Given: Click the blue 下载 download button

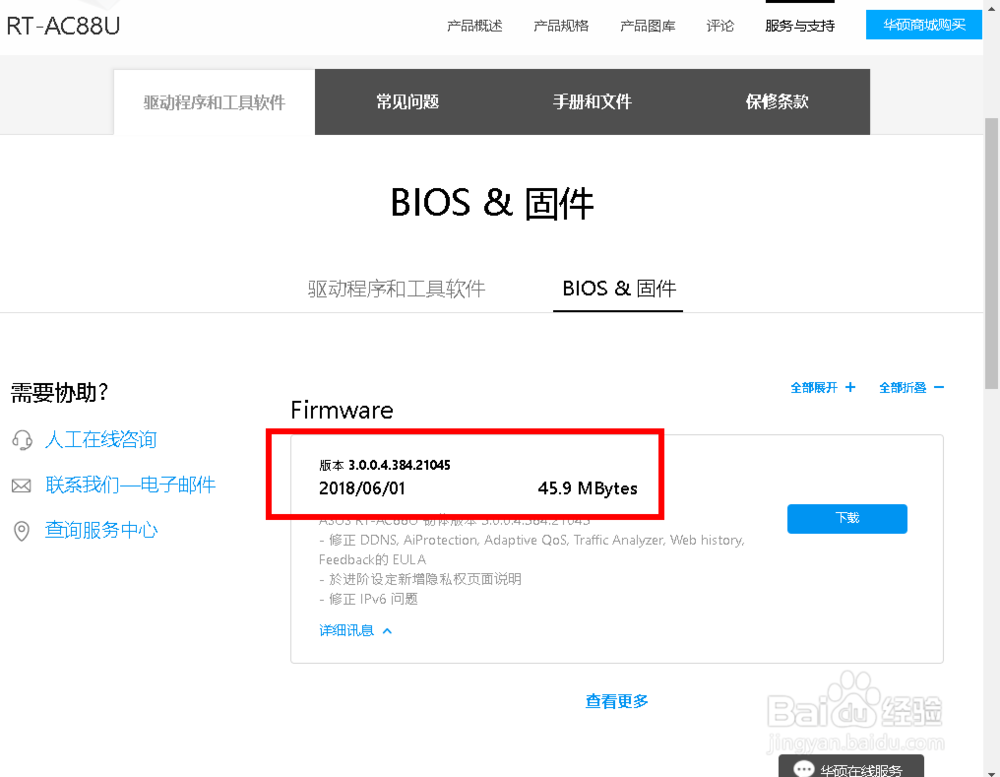Looking at the screenshot, I should 847,519.
